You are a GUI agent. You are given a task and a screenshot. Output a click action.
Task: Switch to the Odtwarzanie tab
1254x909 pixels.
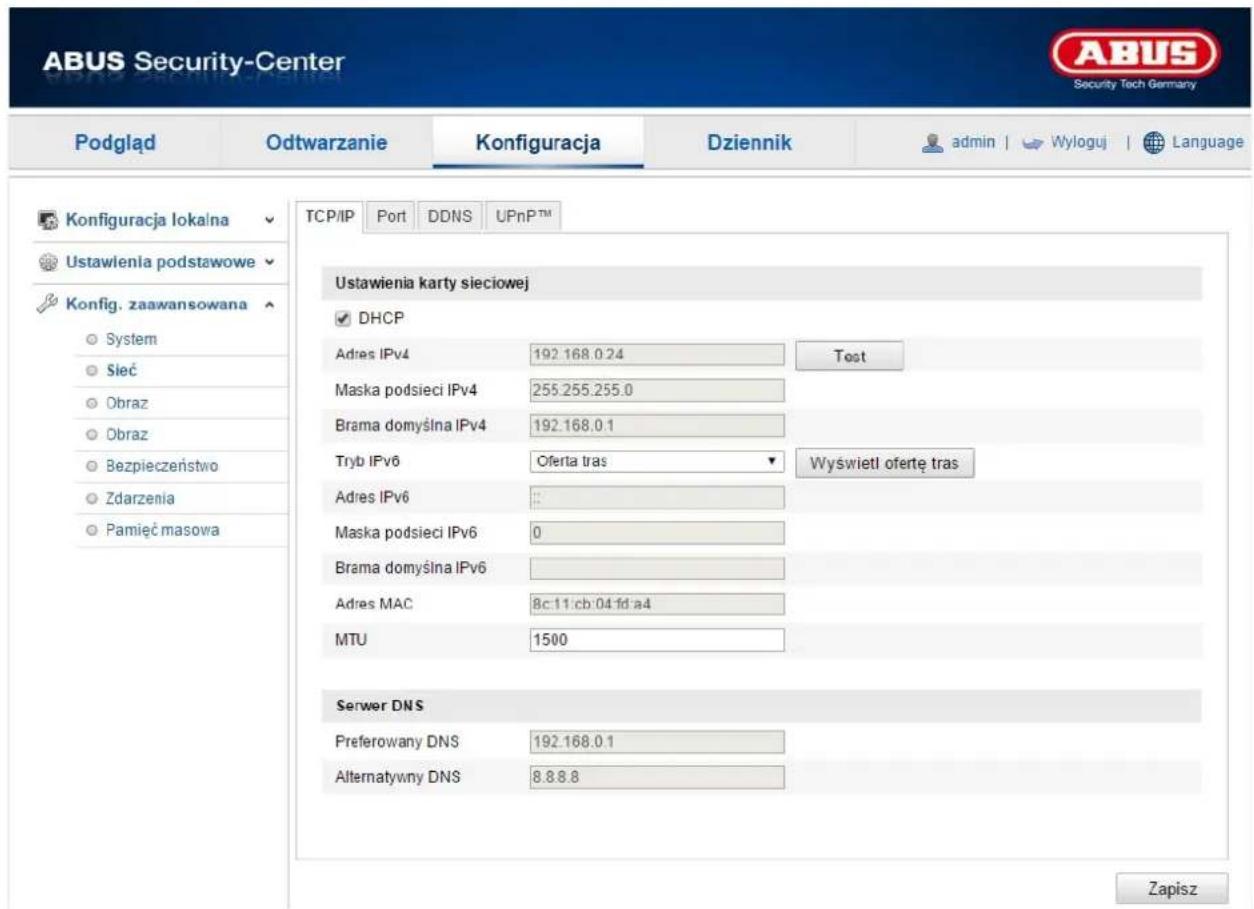326,144
